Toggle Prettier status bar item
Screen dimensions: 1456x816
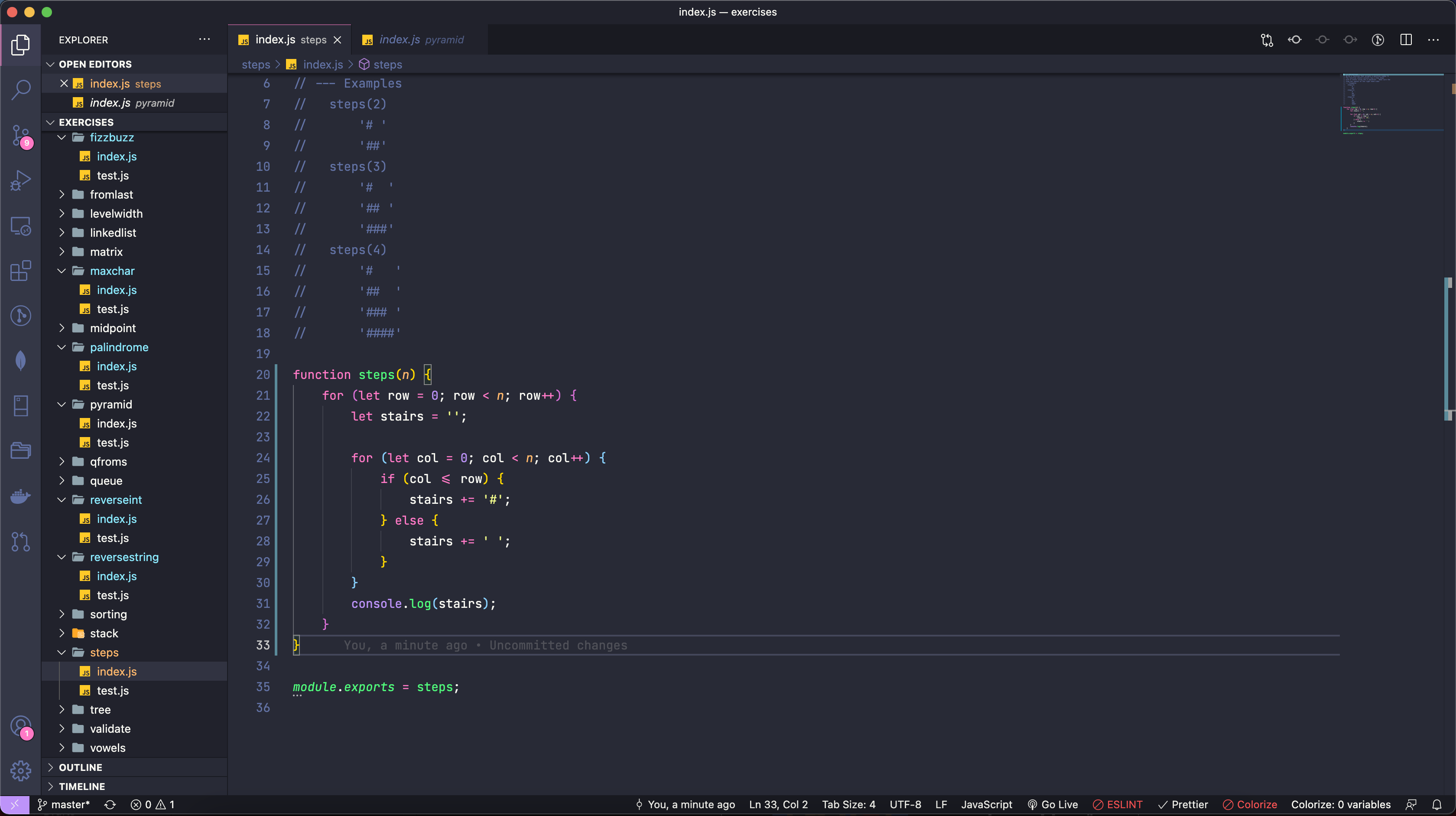[x=1183, y=805]
